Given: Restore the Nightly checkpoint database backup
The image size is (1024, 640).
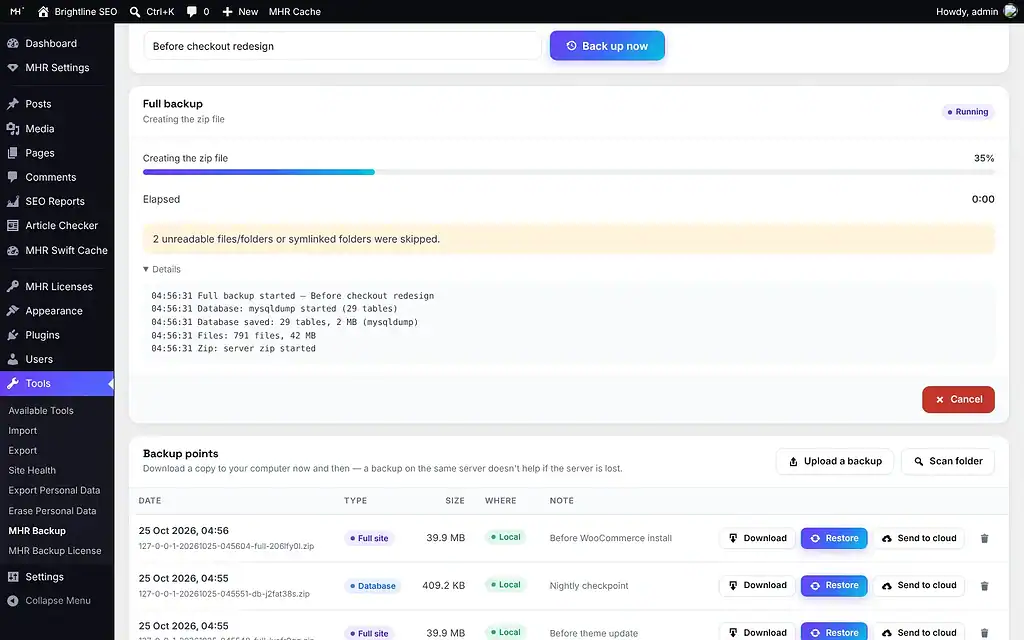Looking at the screenshot, I should pos(834,585).
